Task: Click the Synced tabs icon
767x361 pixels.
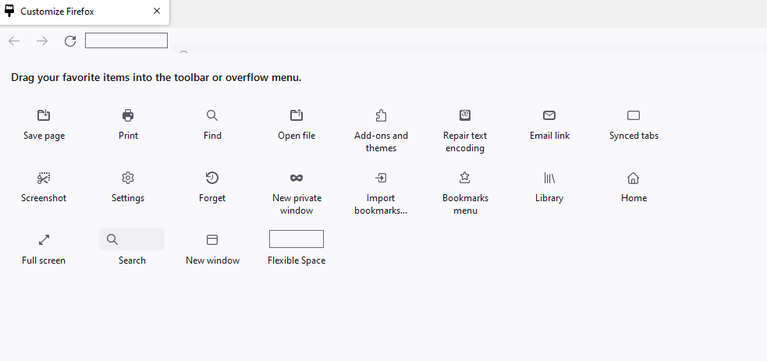Action: coord(633,115)
